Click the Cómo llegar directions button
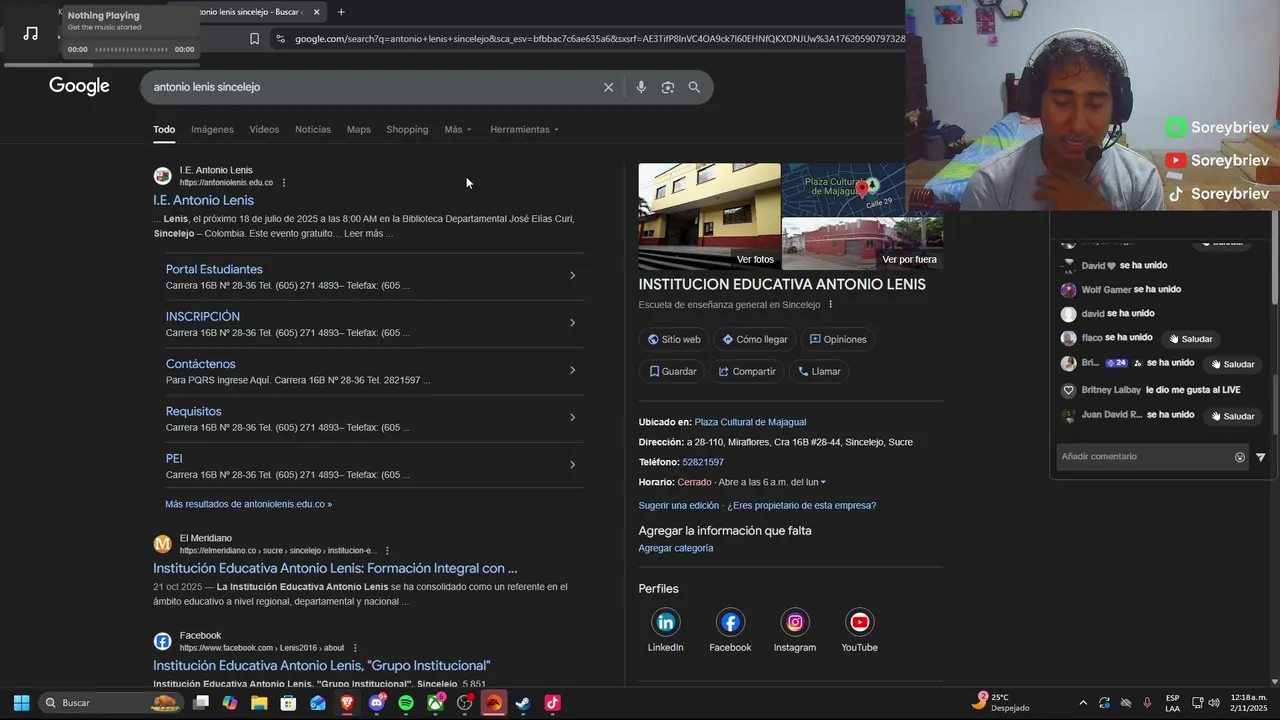This screenshot has width=1280, height=720. 755,339
